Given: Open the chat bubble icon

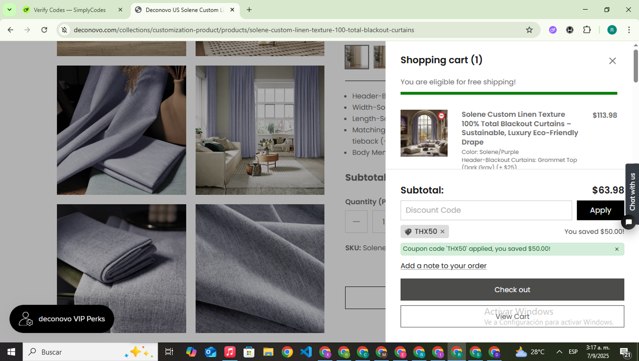Looking at the screenshot, I should pyautogui.click(x=629, y=222).
